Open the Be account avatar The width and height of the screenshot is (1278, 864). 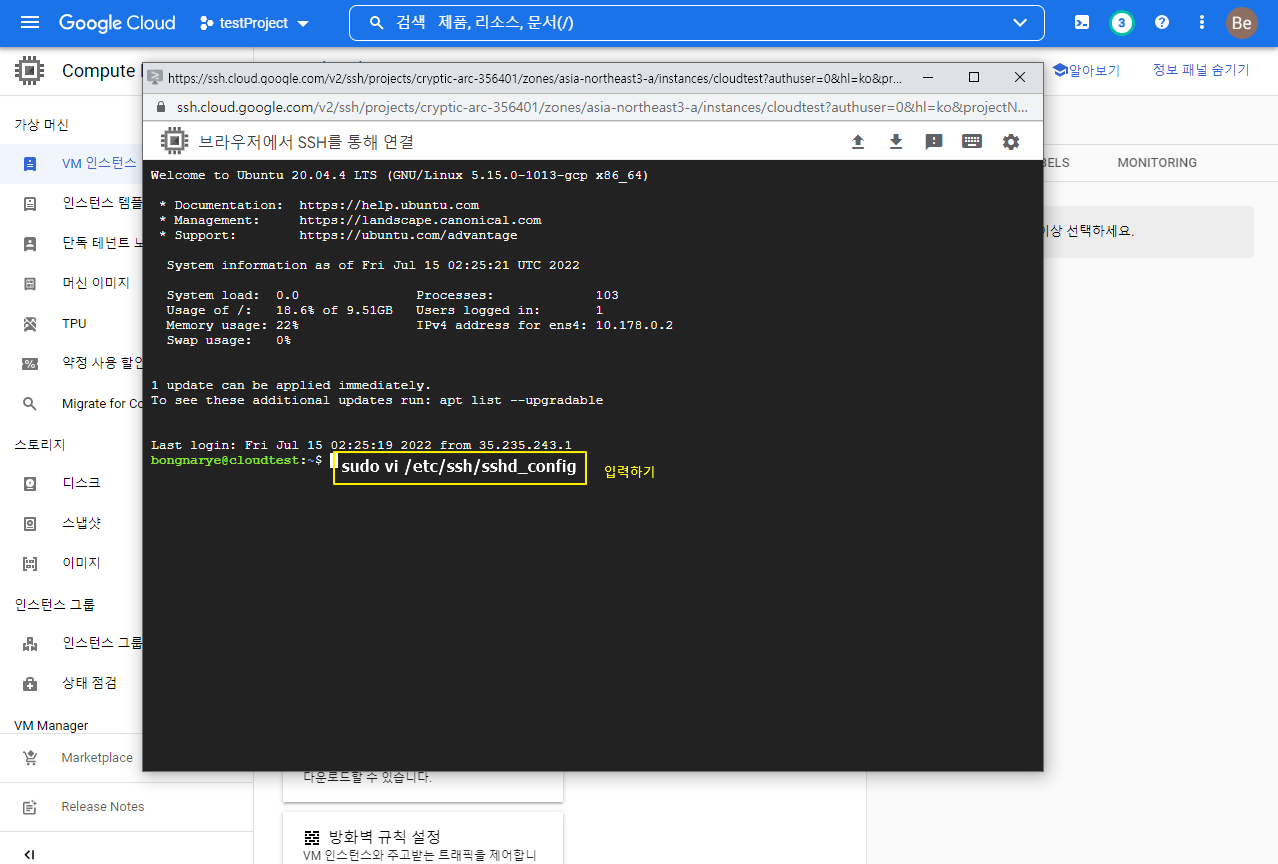coord(1242,22)
